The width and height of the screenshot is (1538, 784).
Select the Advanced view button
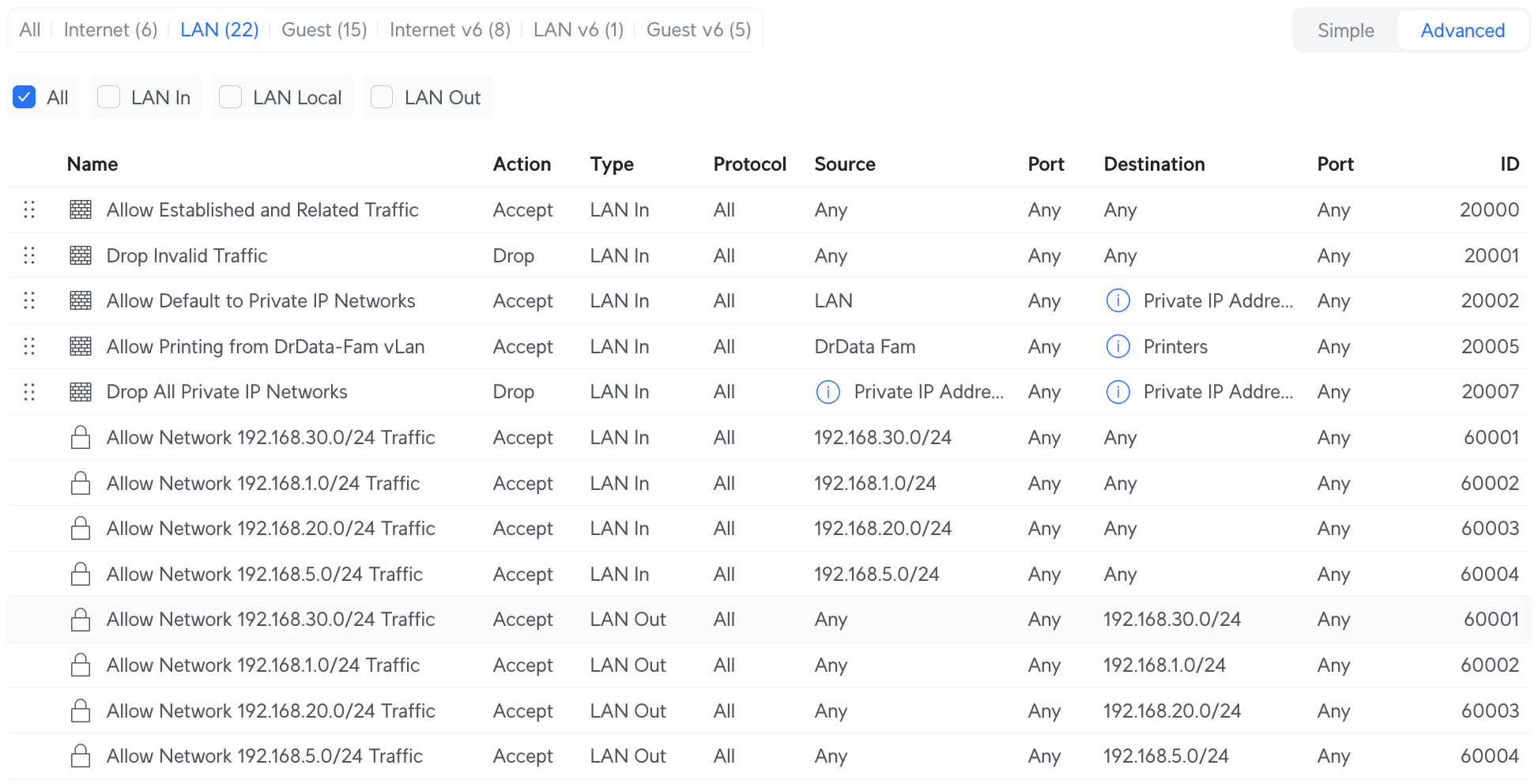point(1462,31)
